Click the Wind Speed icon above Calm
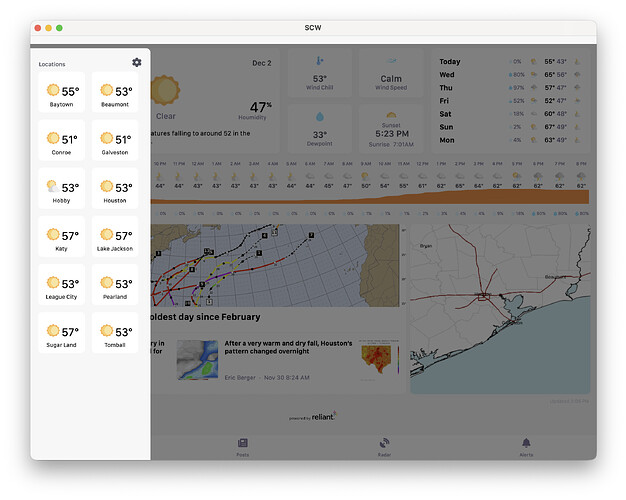This screenshot has height=500, width=626. [390, 60]
